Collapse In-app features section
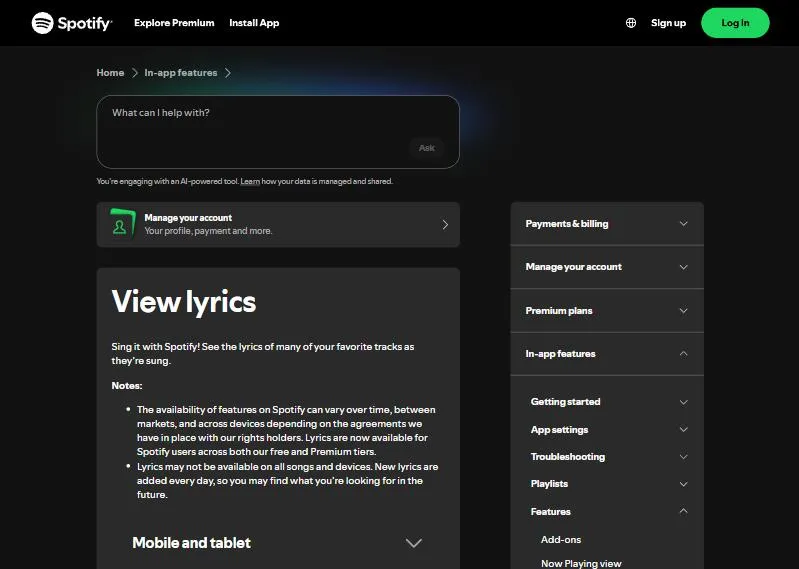 tap(607, 354)
